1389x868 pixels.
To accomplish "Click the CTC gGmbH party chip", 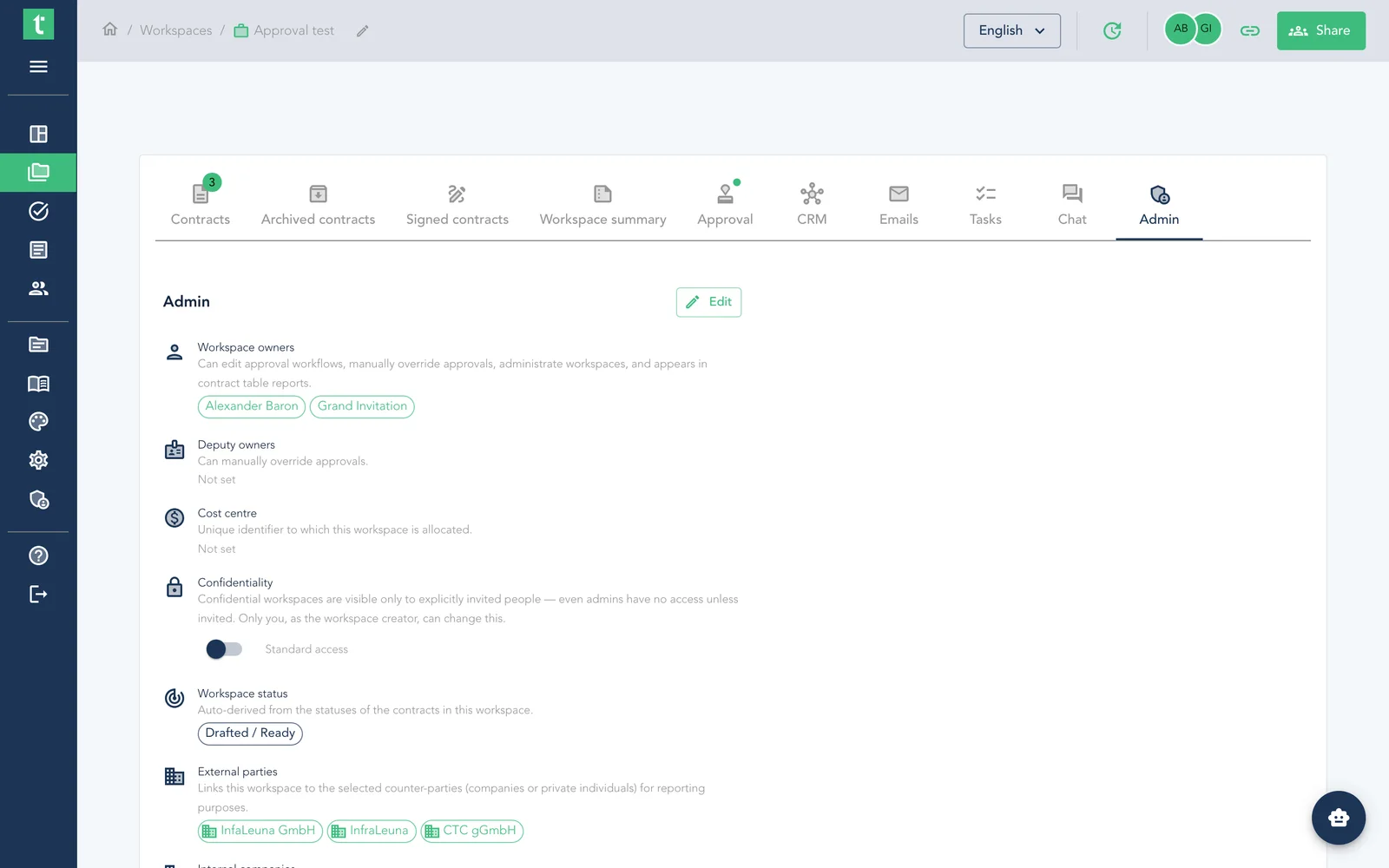I will coord(472,831).
